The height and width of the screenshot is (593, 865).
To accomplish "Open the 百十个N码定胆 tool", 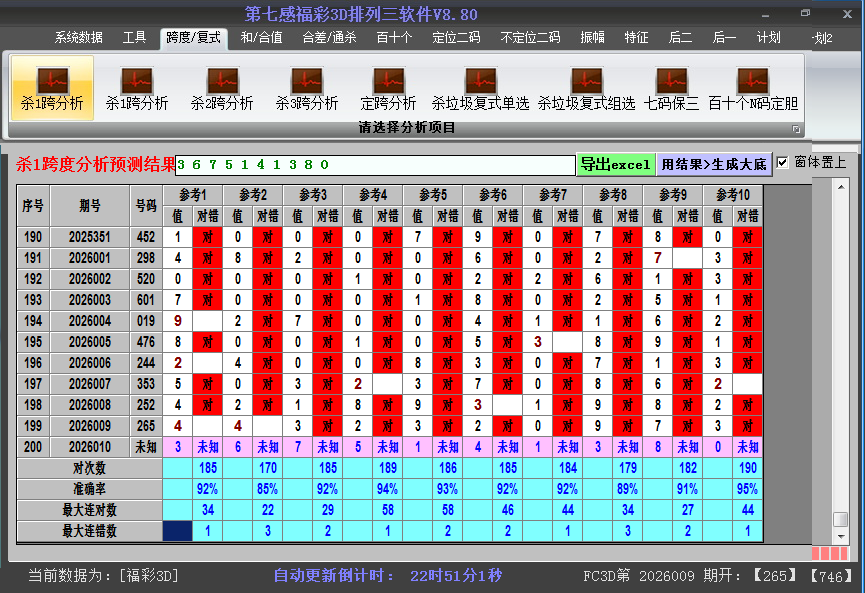I will pos(752,88).
